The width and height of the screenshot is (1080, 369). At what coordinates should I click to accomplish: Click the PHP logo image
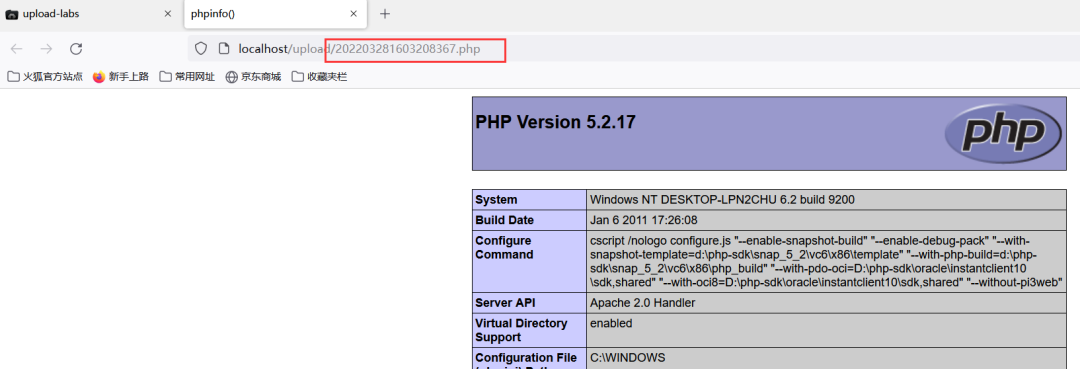pos(1003,134)
